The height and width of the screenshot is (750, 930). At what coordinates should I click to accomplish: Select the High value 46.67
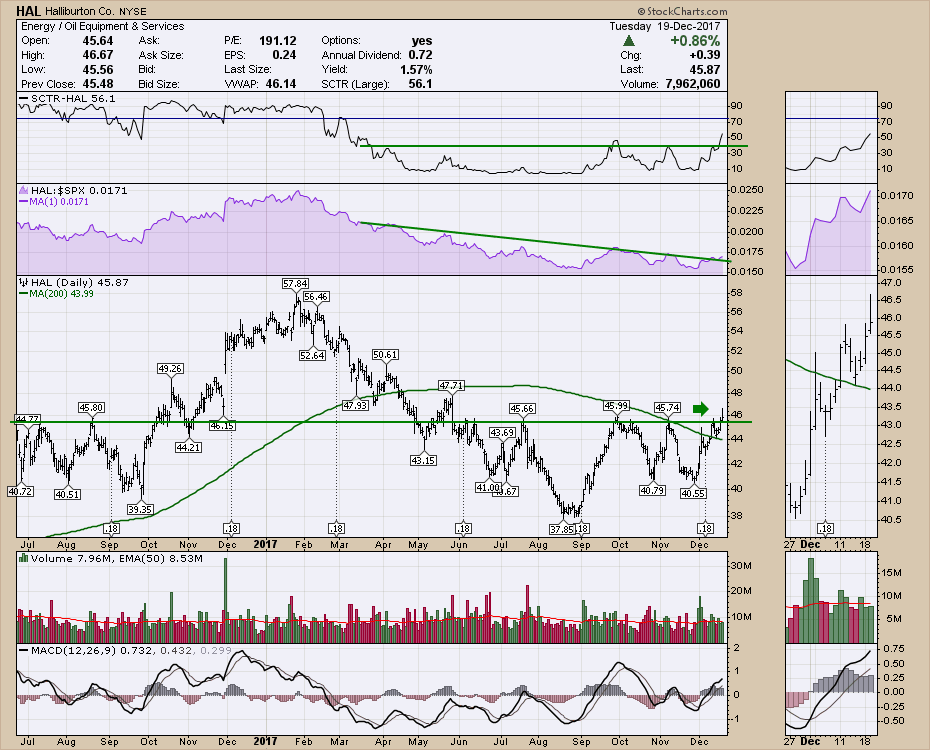click(x=98, y=55)
